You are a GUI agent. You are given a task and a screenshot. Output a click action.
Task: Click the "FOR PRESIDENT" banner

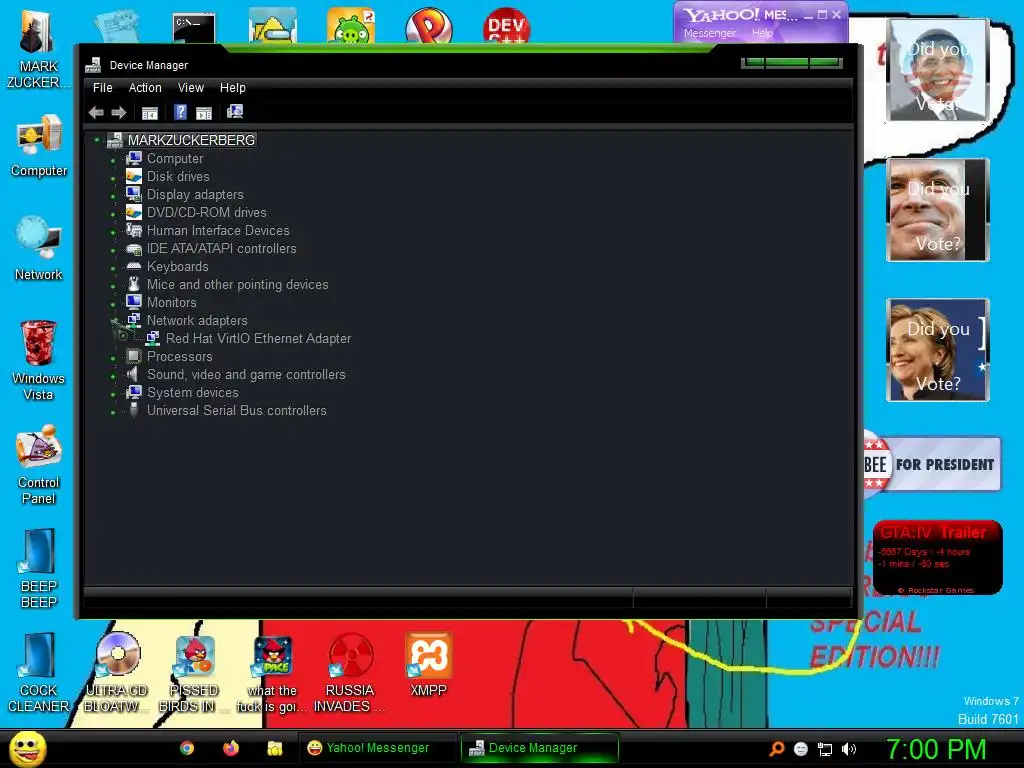pyautogui.click(x=932, y=464)
